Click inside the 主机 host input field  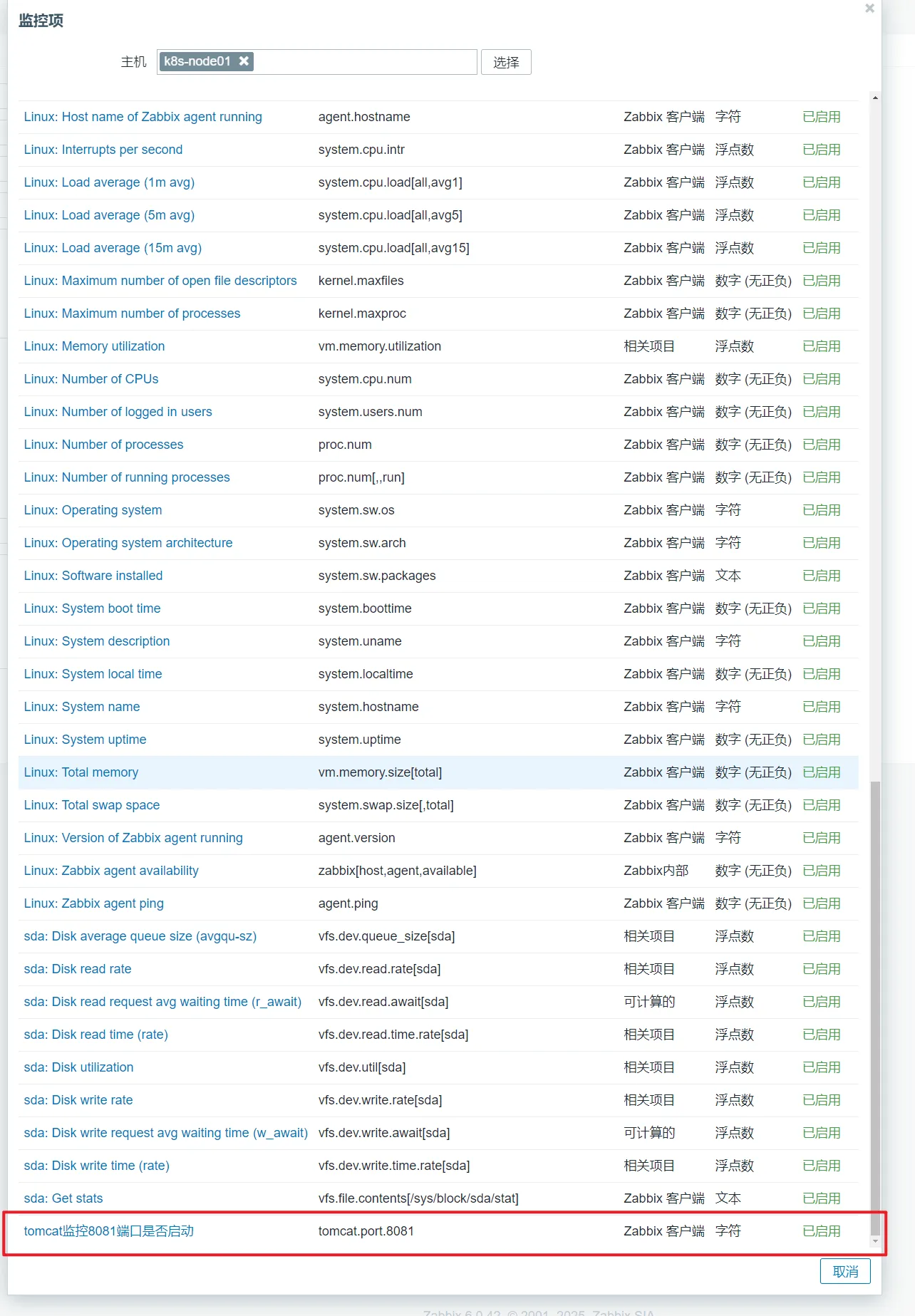point(363,62)
